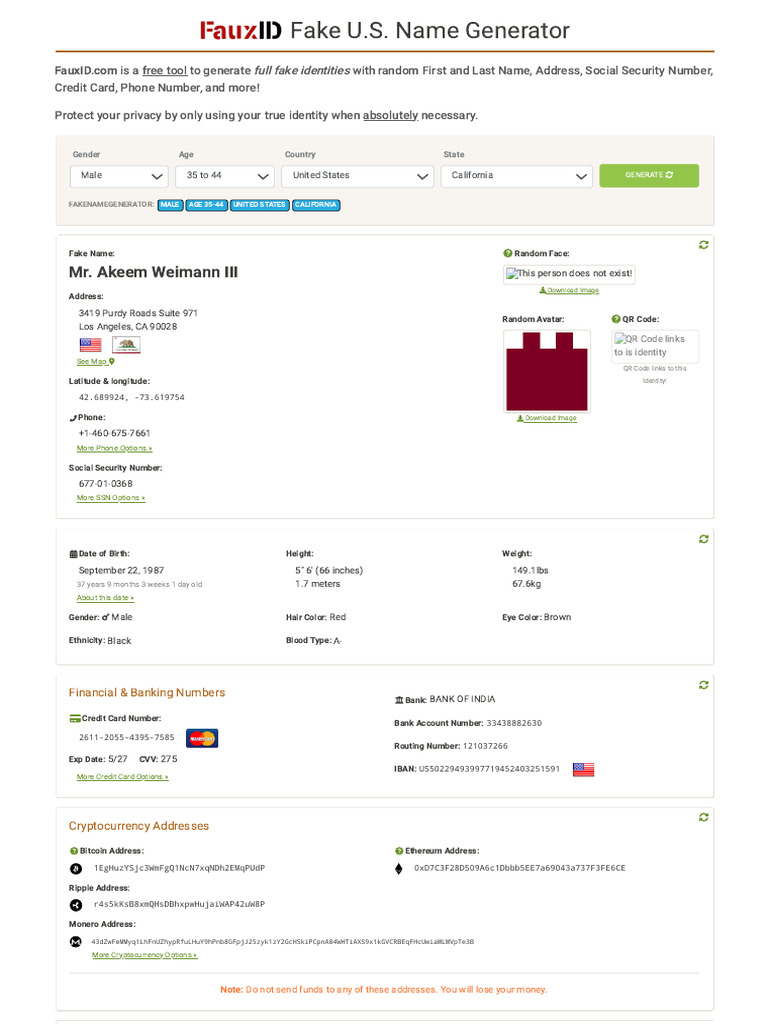Open the State dropdown showing California

[517, 176]
